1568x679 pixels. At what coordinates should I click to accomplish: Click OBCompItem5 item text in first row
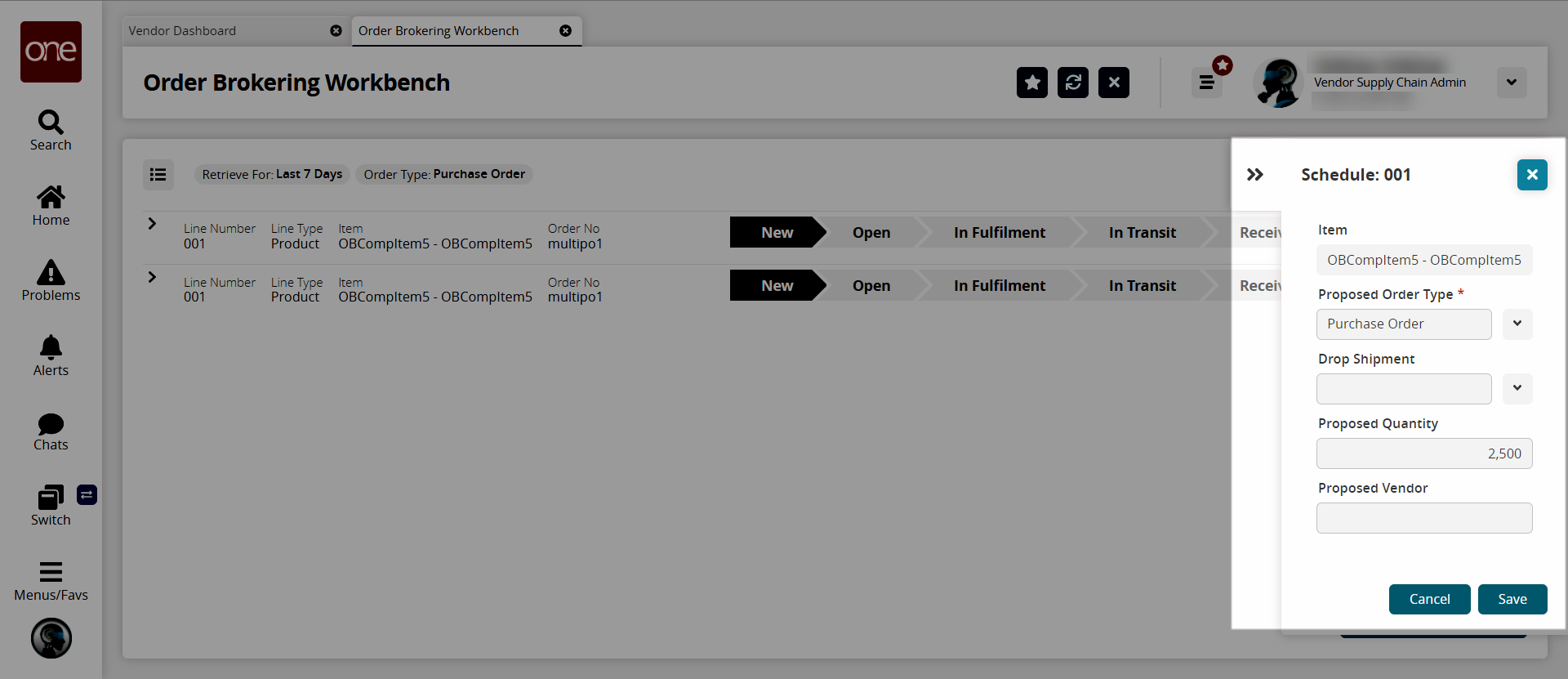coord(435,243)
